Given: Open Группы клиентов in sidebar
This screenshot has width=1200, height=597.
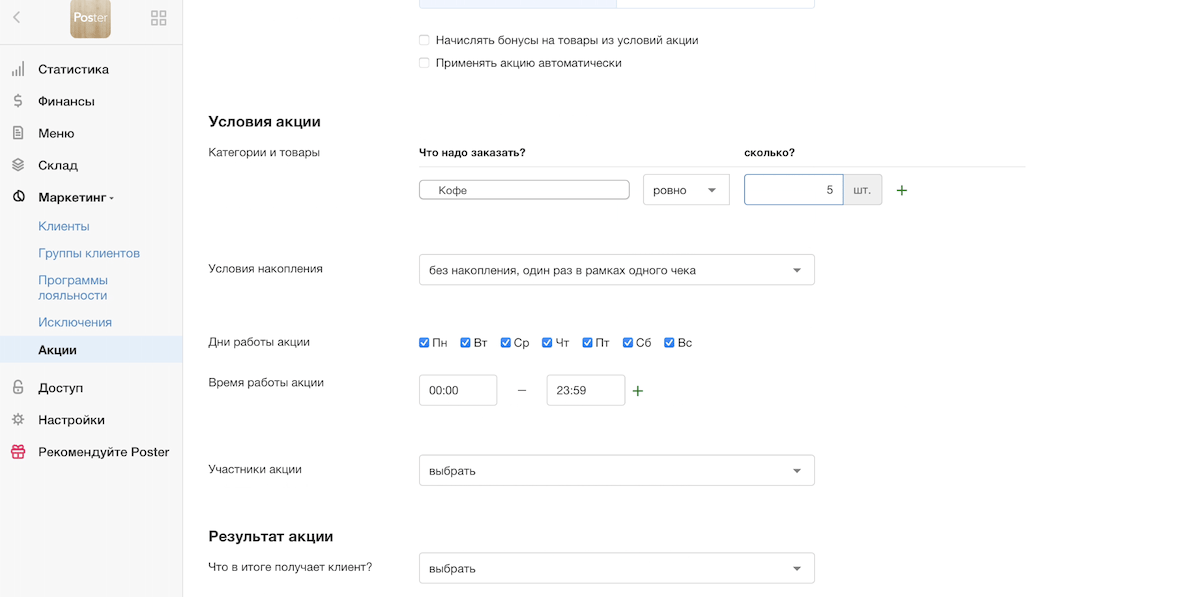Looking at the screenshot, I should 89,253.
